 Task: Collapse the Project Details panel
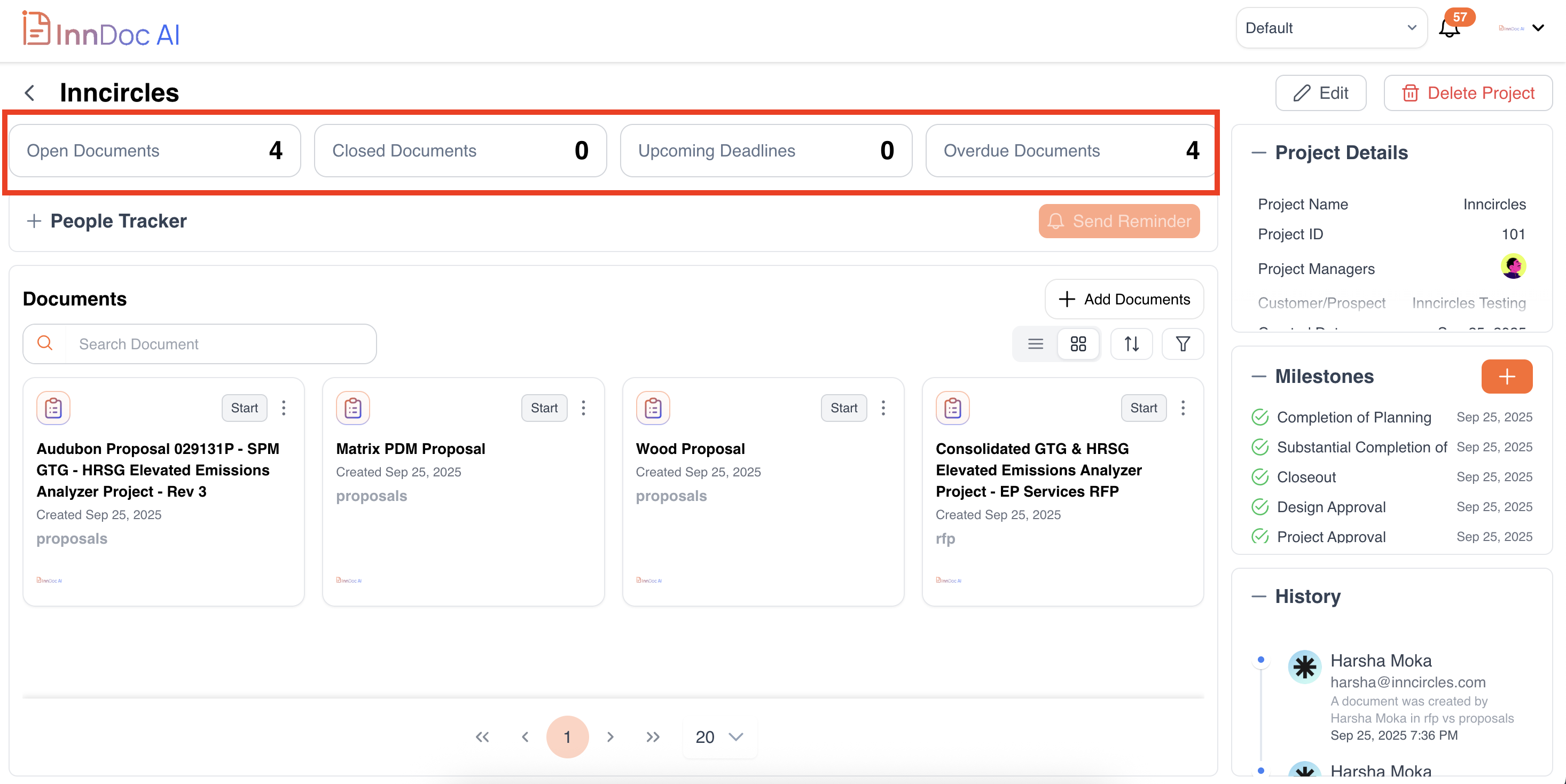[1258, 153]
